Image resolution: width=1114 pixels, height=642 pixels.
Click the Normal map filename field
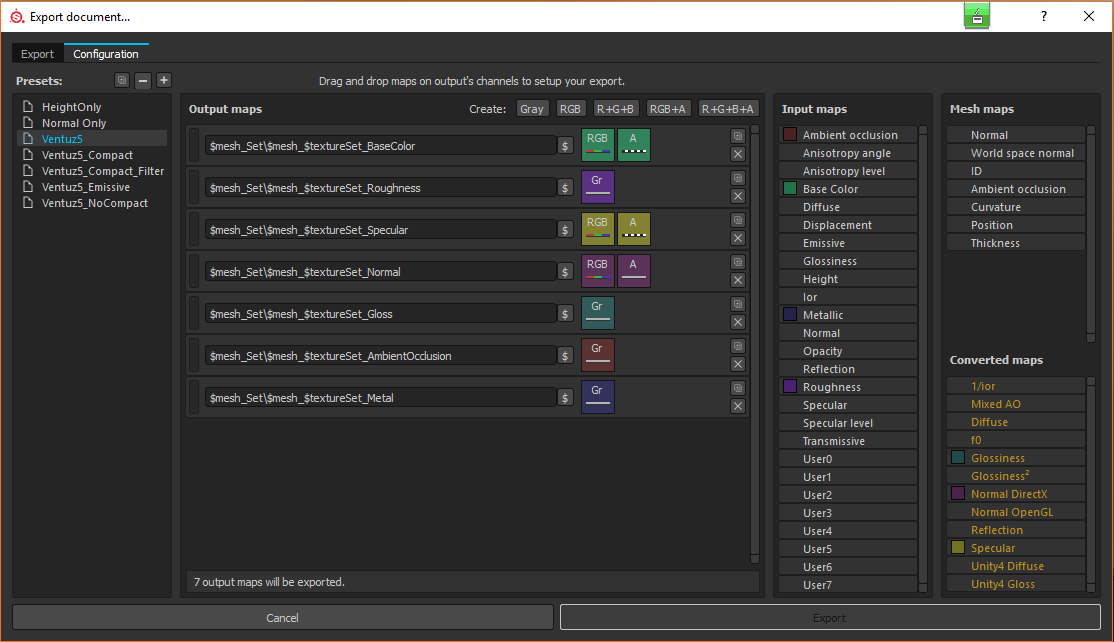380,272
